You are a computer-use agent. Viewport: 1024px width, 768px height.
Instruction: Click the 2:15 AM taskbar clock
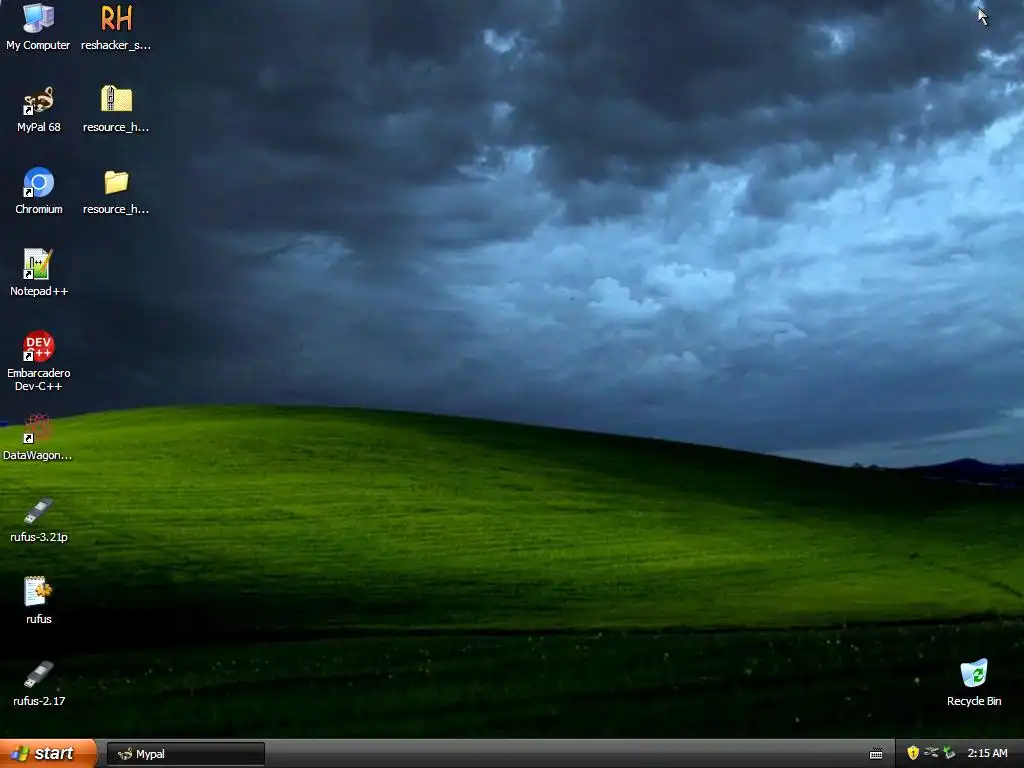987,754
